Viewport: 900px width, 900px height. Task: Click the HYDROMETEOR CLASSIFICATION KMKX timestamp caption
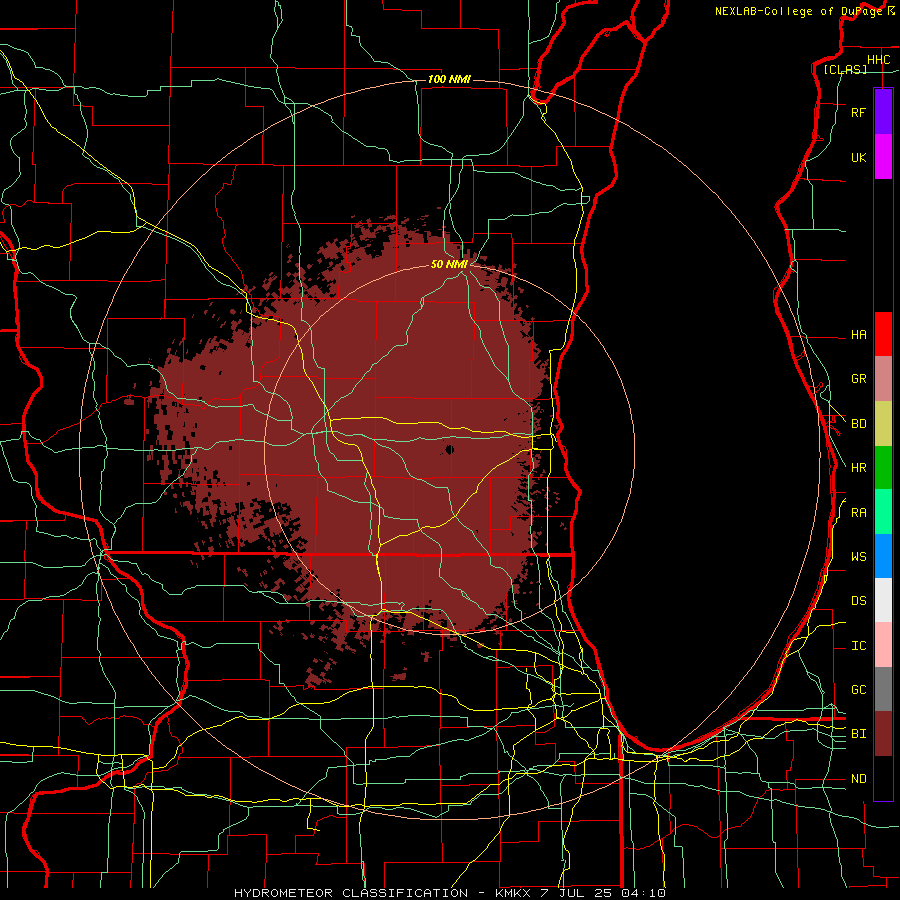pos(450,893)
